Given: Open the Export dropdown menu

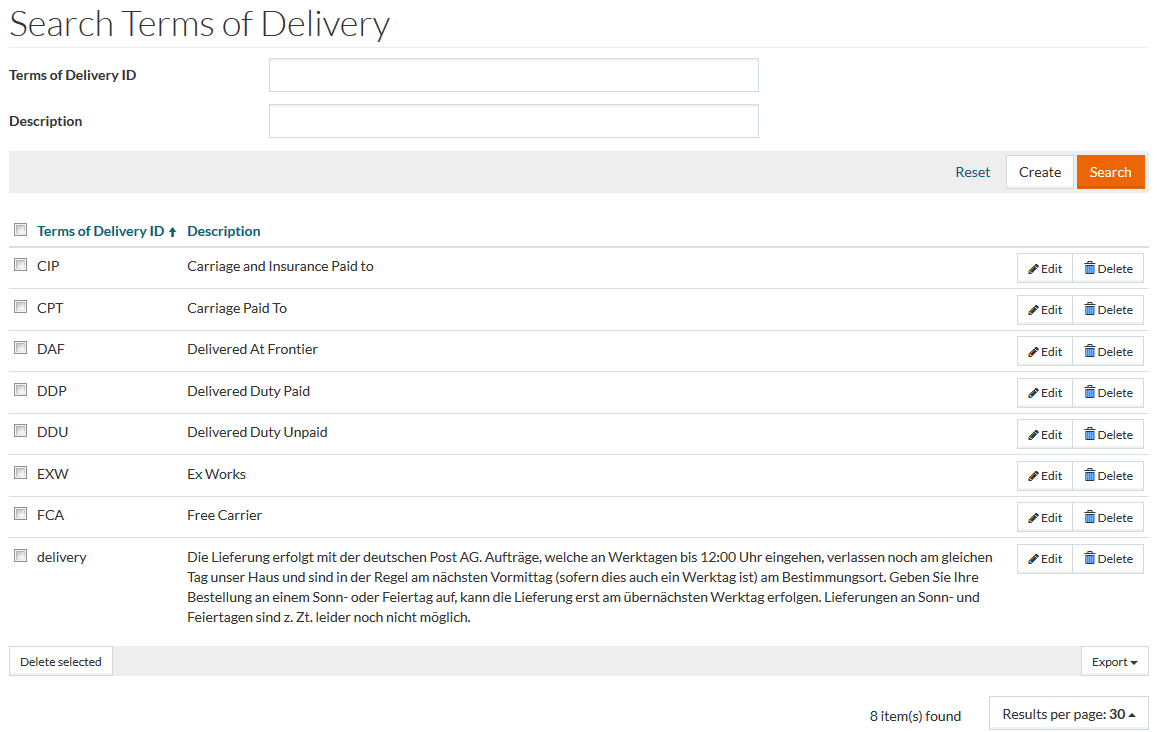Looking at the screenshot, I should click(1114, 661).
